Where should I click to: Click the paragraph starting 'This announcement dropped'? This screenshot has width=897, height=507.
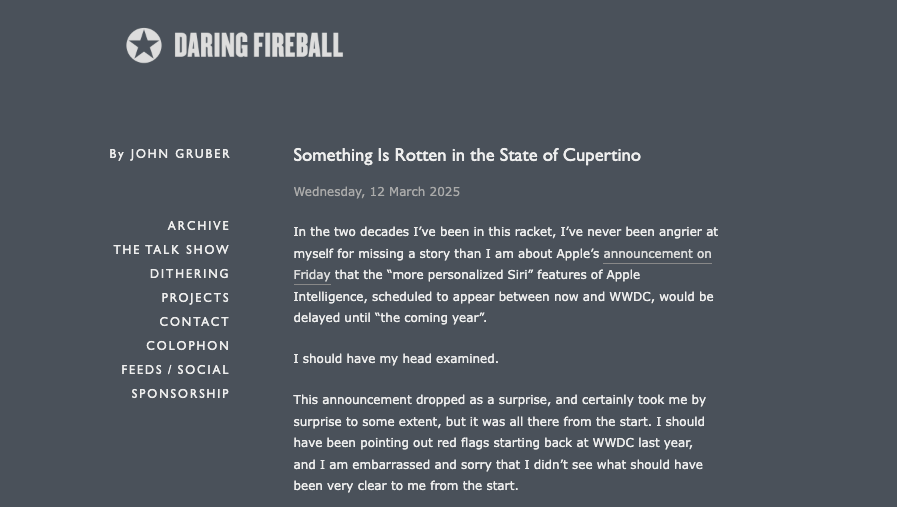coord(499,443)
